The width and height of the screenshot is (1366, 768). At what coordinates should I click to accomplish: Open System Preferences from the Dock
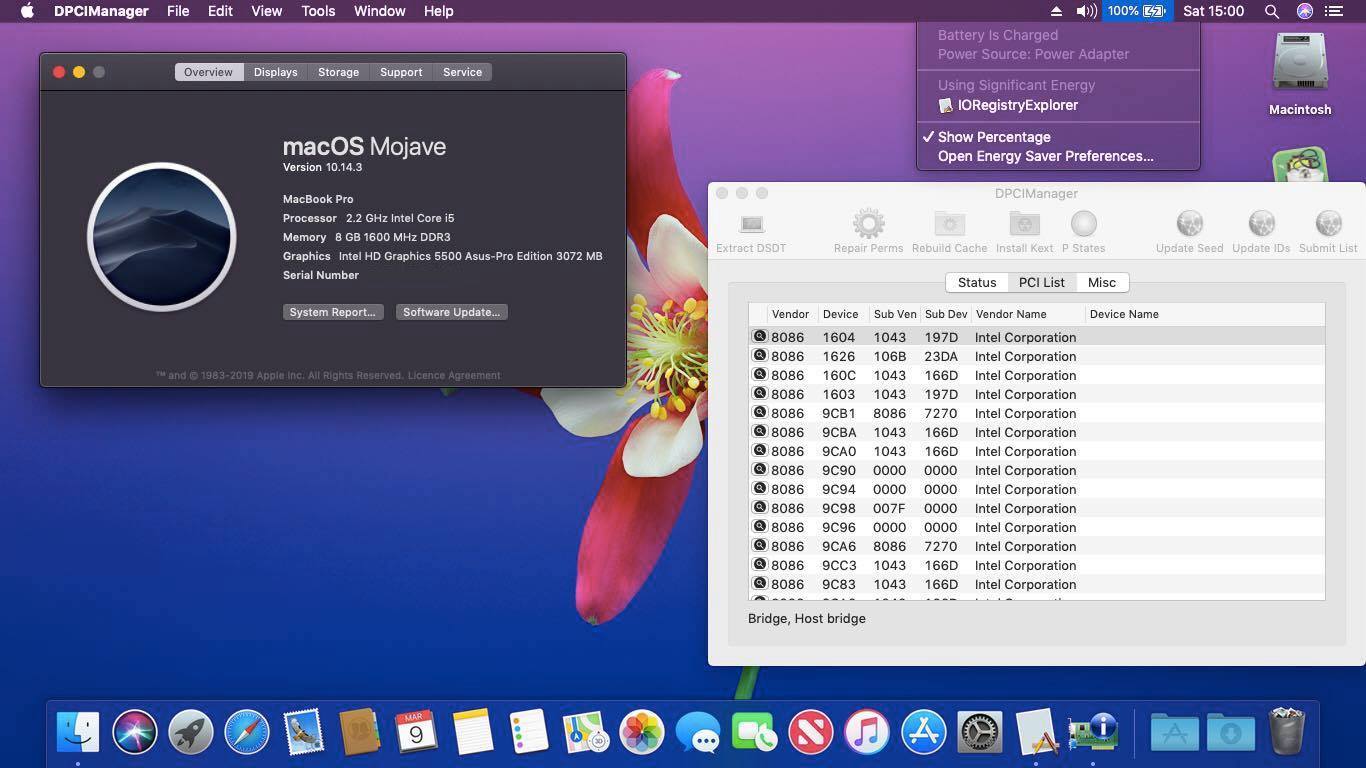click(x=980, y=733)
